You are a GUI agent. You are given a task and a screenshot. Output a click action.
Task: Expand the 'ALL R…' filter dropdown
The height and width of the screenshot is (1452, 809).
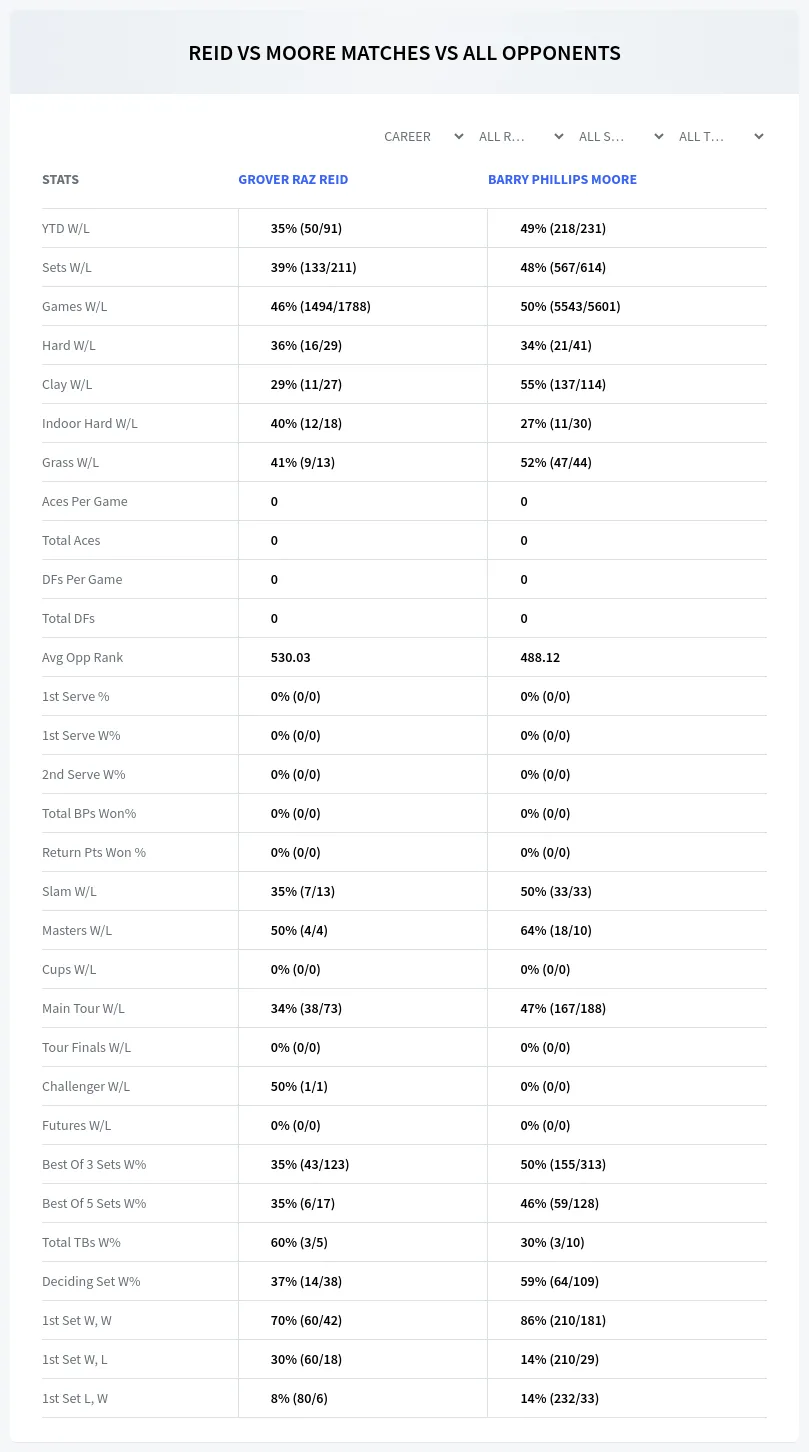521,136
